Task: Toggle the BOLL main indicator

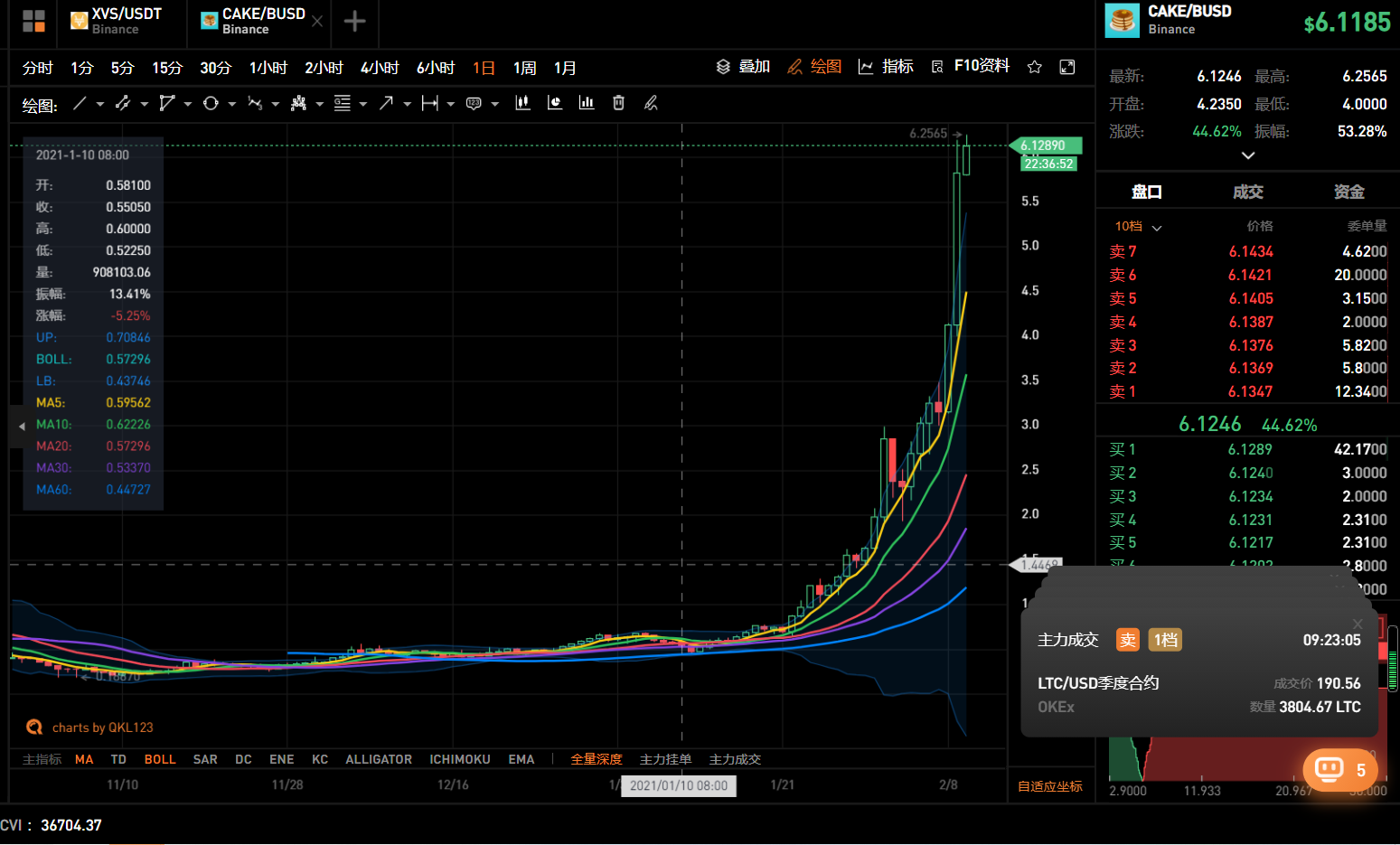Action: point(160,759)
